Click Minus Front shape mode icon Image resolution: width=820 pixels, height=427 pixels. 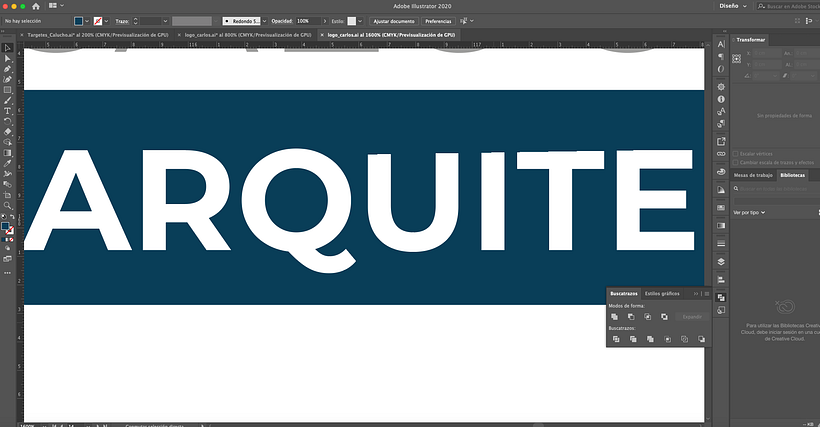631,317
